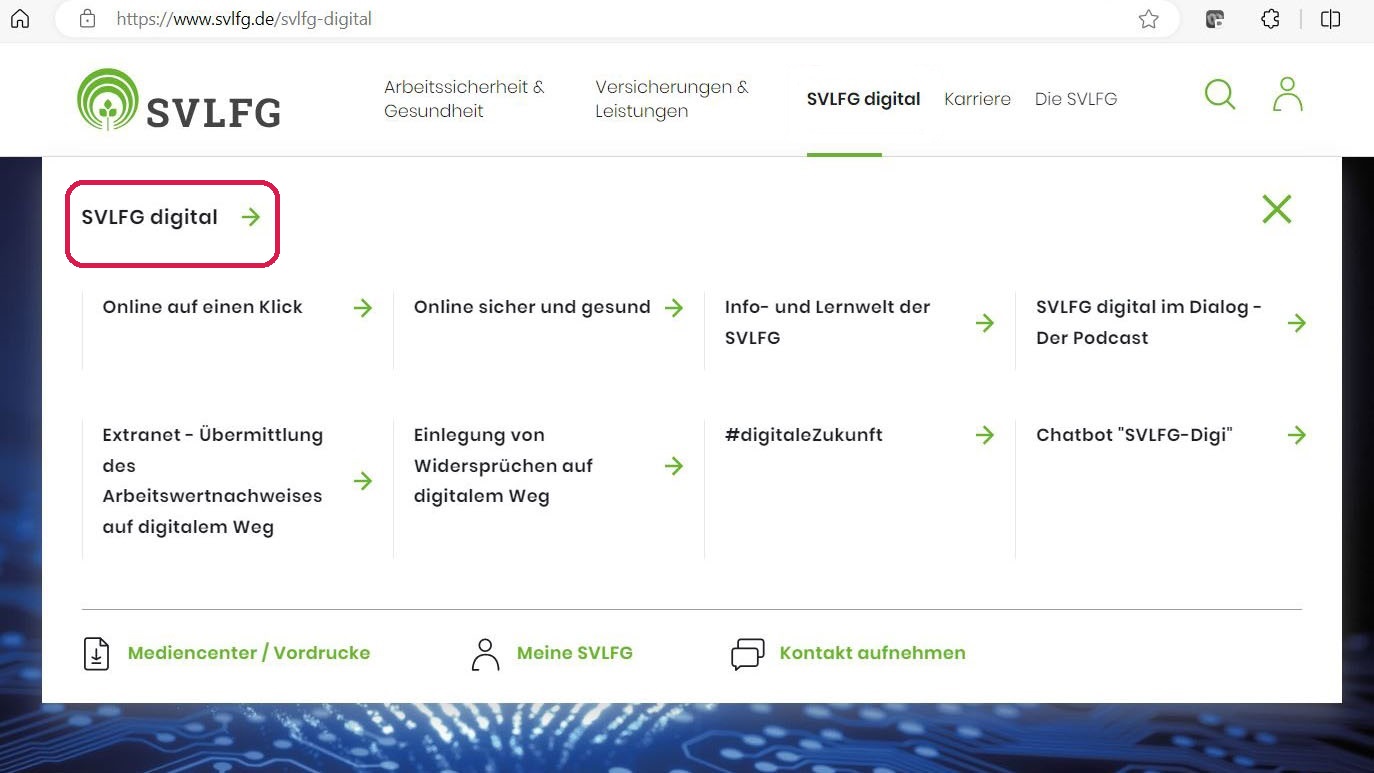Image resolution: width=1374 pixels, height=773 pixels.
Task: Go to Online auf einen Klick
Action: click(203, 307)
